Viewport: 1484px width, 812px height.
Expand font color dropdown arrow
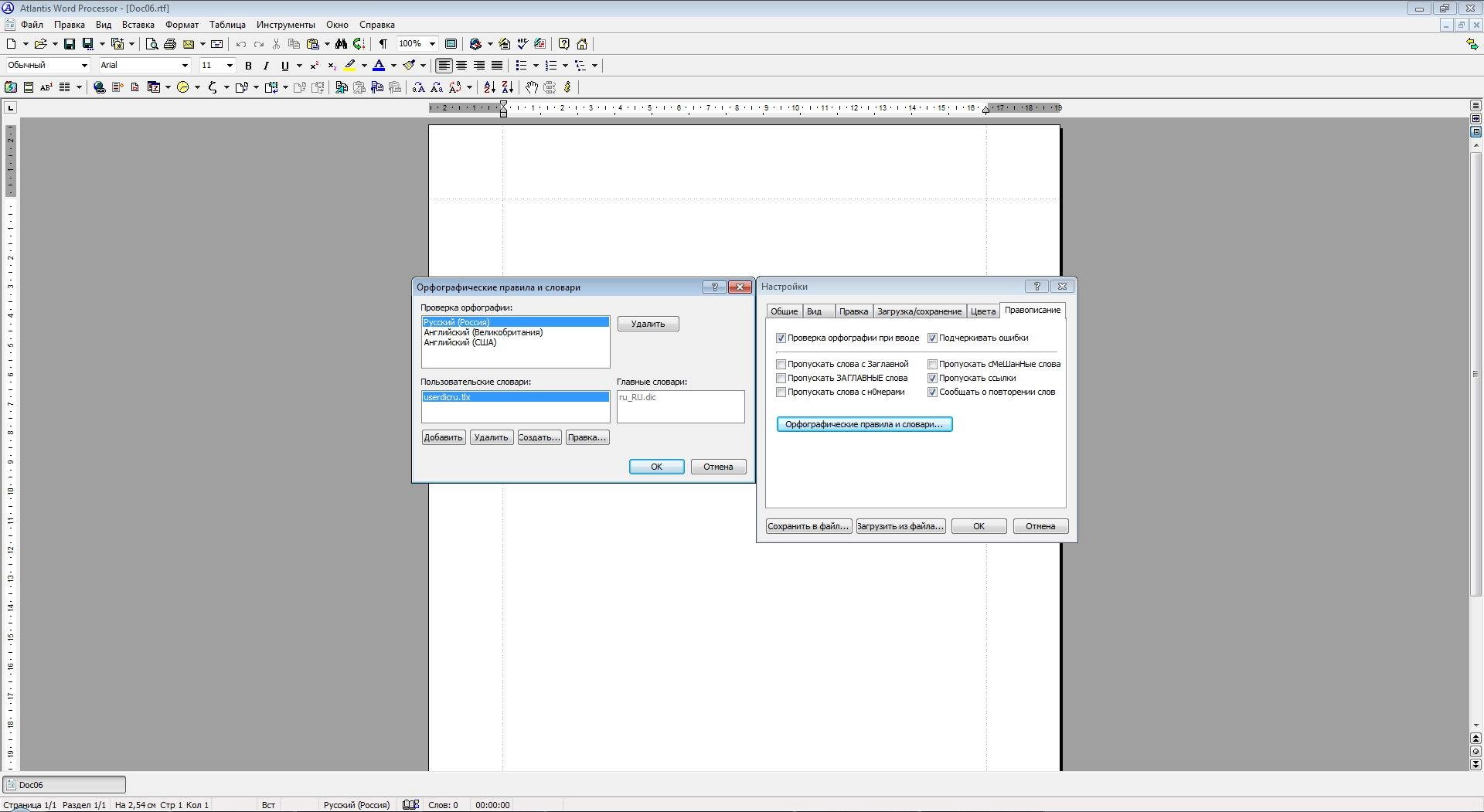click(x=393, y=66)
